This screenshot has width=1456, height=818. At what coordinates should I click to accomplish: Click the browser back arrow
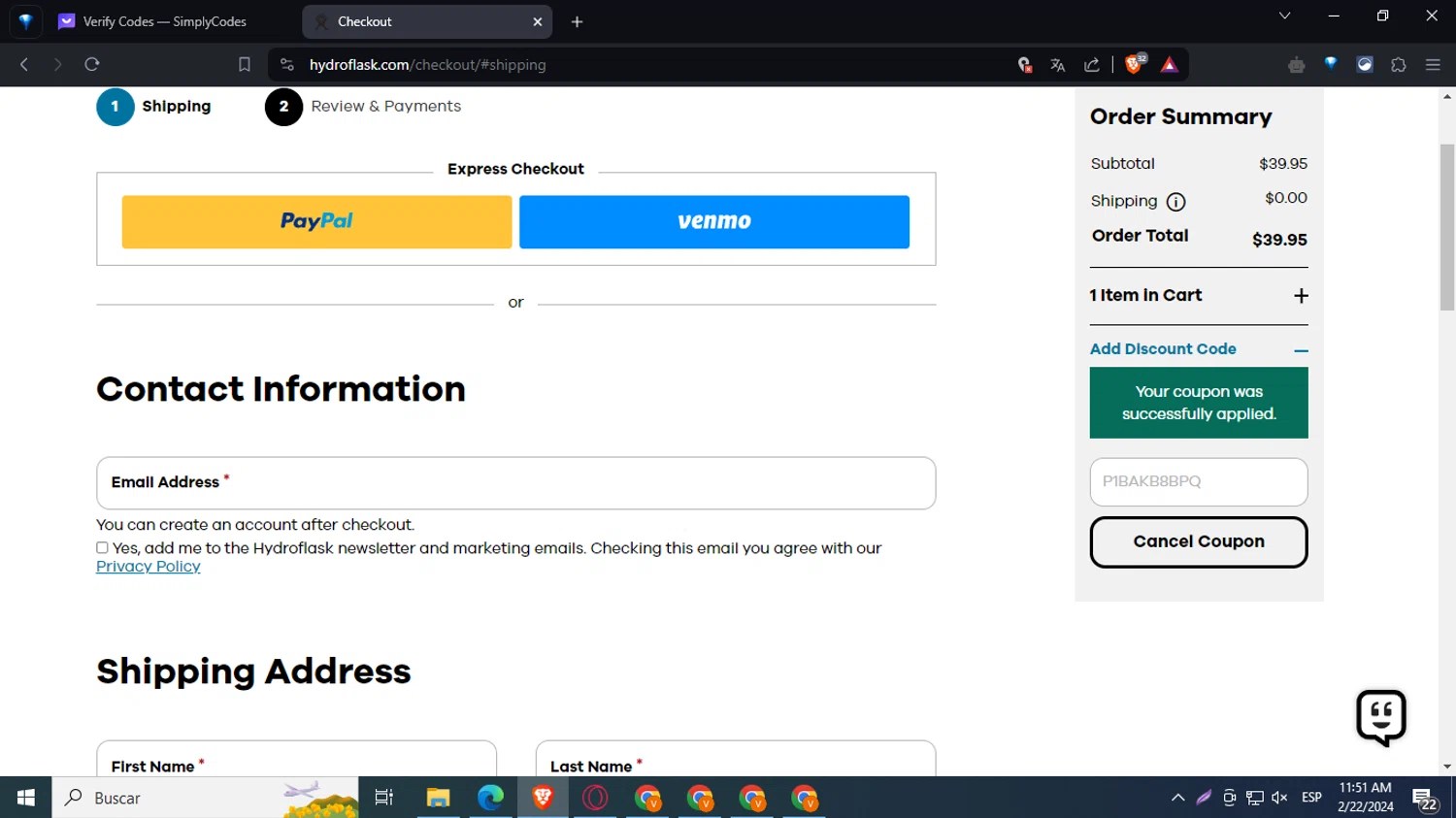tap(24, 65)
